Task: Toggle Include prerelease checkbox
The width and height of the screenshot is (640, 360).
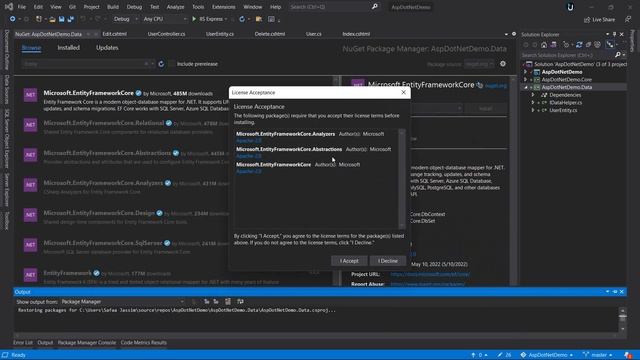Action: pos(172,64)
